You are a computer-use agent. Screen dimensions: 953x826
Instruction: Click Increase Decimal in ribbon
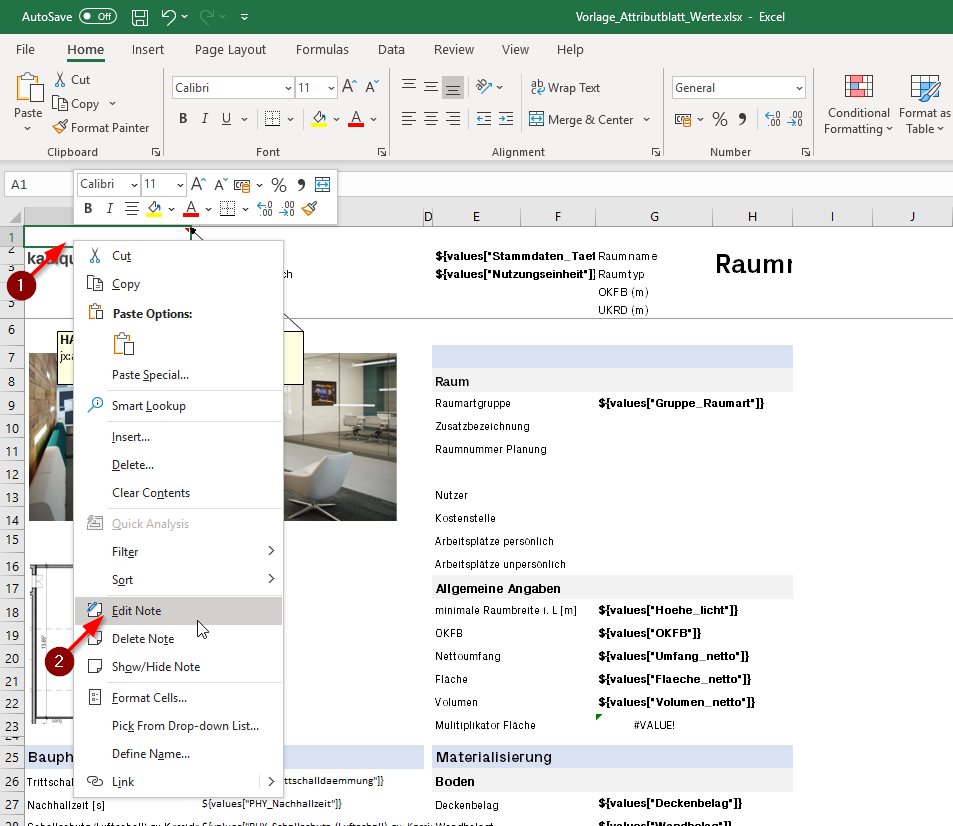pyautogui.click(x=772, y=119)
